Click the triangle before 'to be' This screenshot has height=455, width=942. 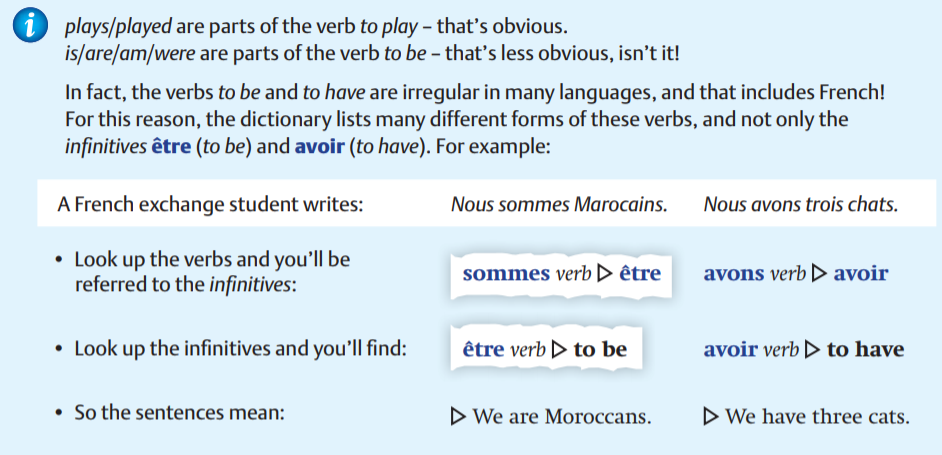click(559, 350)
